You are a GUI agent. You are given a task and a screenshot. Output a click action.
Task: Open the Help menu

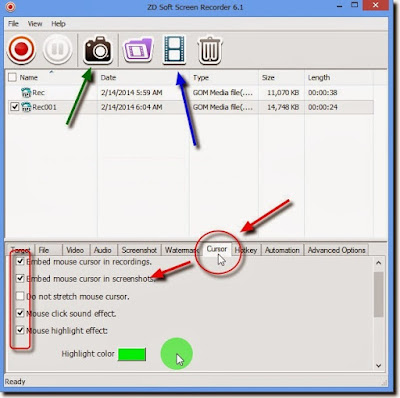[x=58, y=24]
